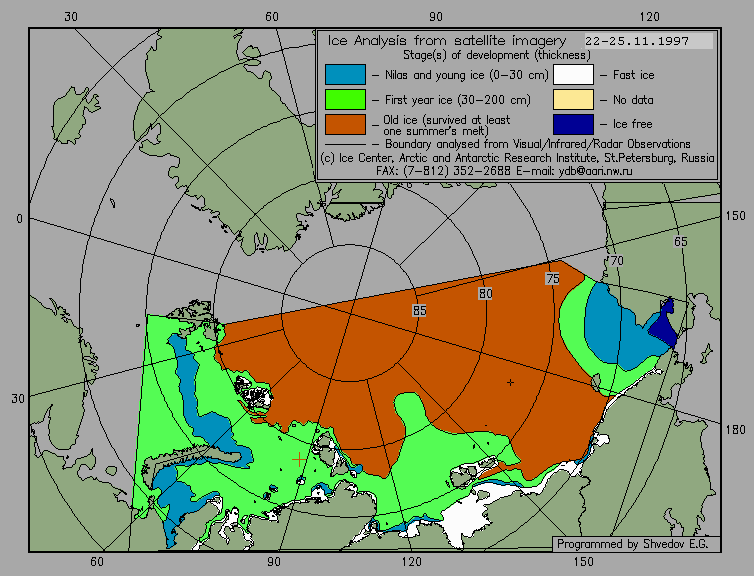Click the No data pale yellow swatch
The height and width of the screenshot is (576, 754).
(x=573, y=100)
